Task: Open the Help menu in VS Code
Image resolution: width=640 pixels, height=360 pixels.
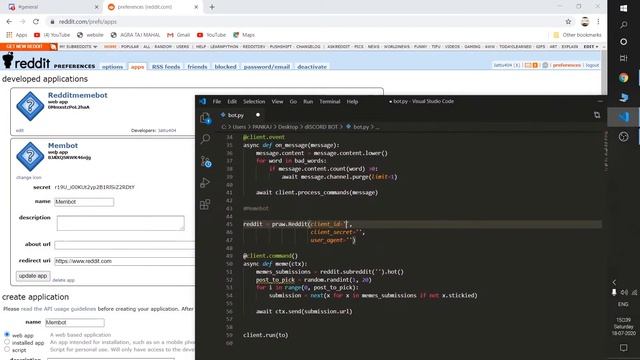Action: 352,101
